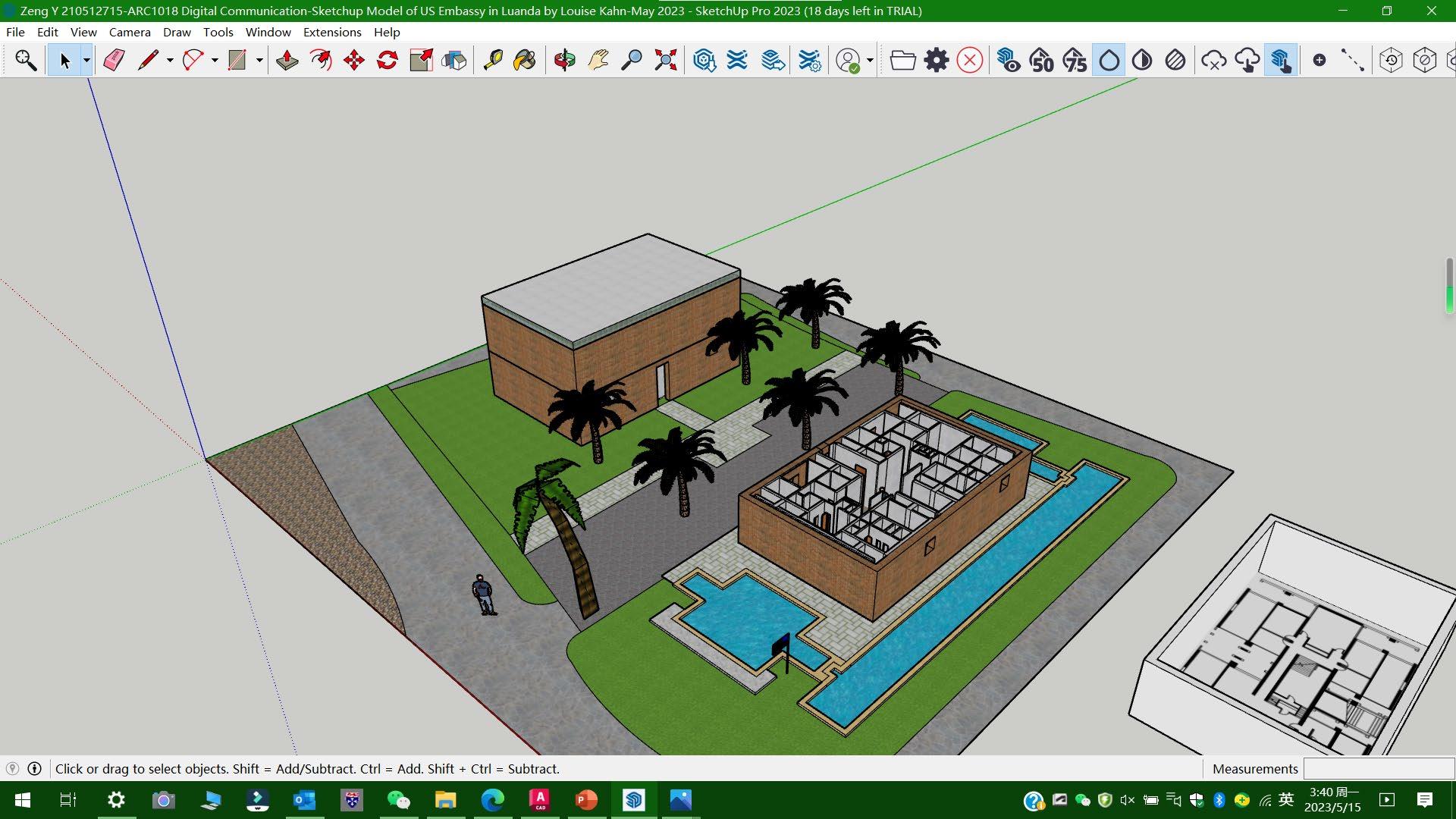Viewport: 1456px width, 819px height.
Task: Expand the Select tool dropdown arrow
Action: (x=86, y=60)
